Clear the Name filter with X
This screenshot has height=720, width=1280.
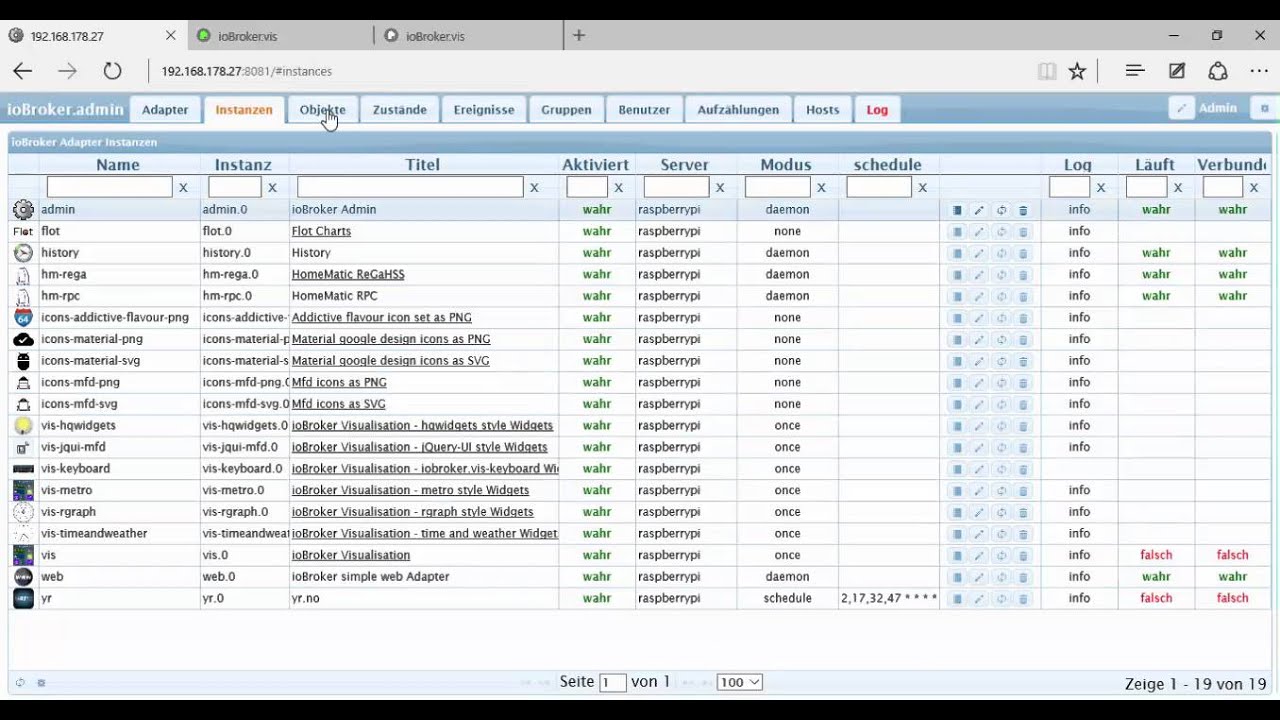pos(183,188)
